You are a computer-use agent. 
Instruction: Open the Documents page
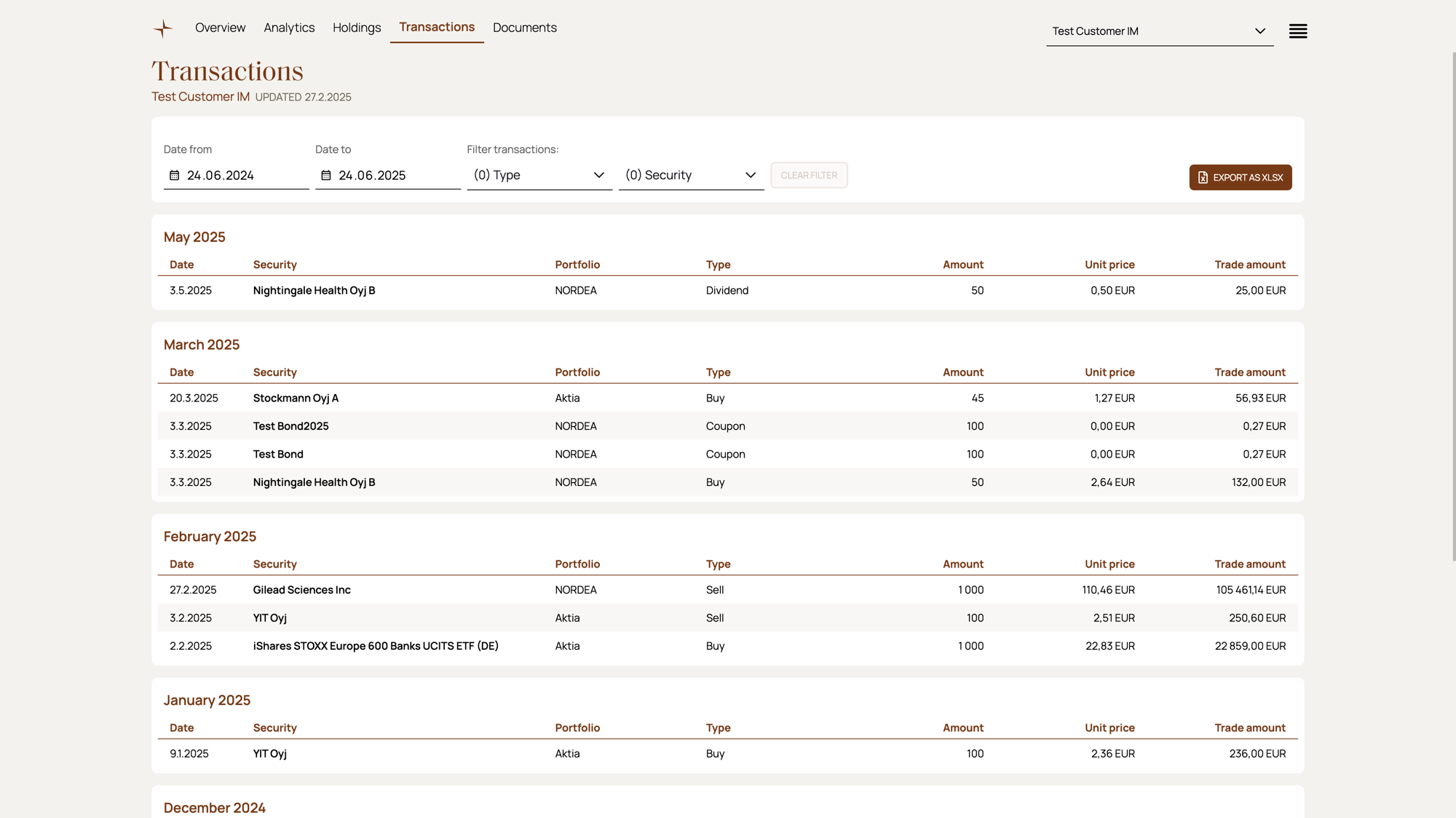524,27
